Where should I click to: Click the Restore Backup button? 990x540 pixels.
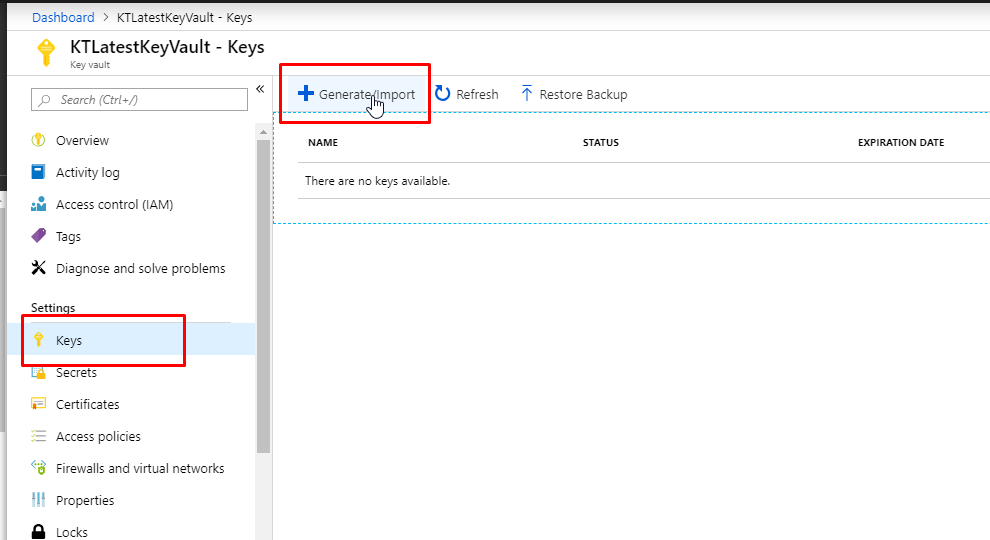click(574, 94)
